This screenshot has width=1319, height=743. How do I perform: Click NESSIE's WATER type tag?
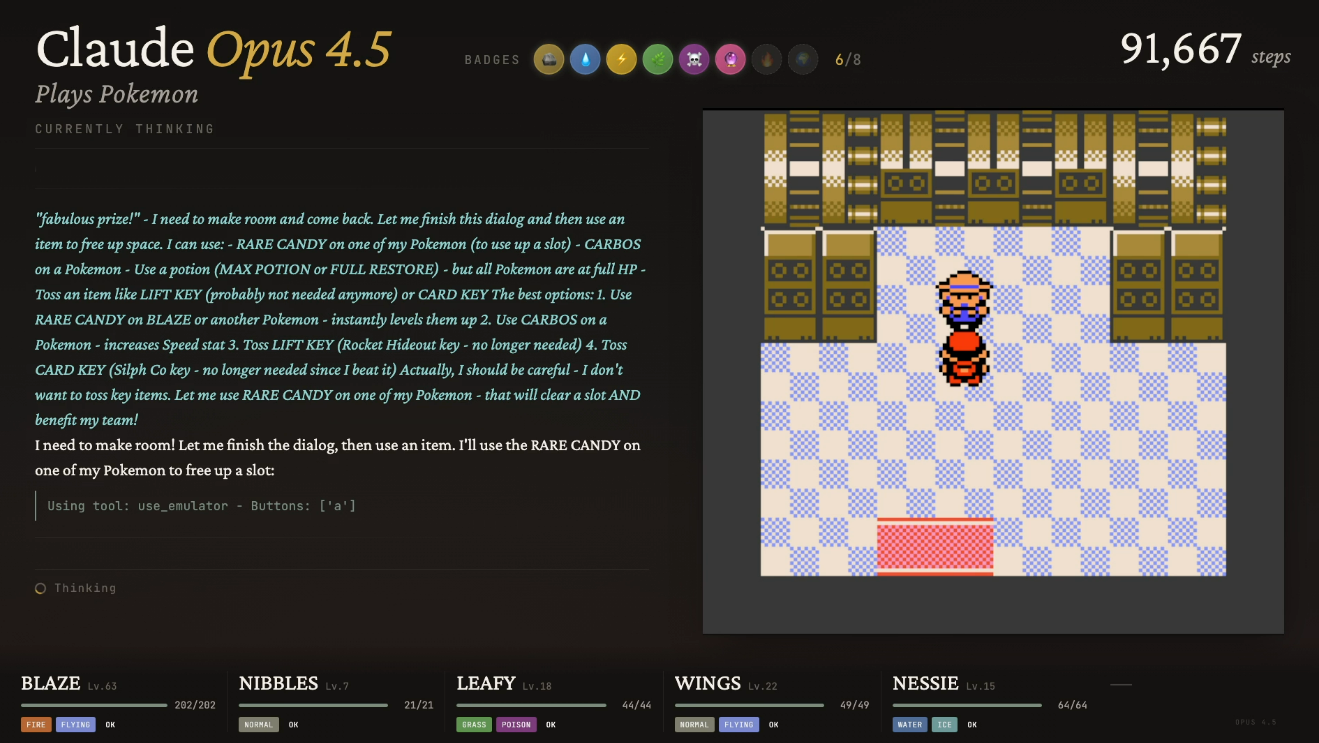point(910,725)
